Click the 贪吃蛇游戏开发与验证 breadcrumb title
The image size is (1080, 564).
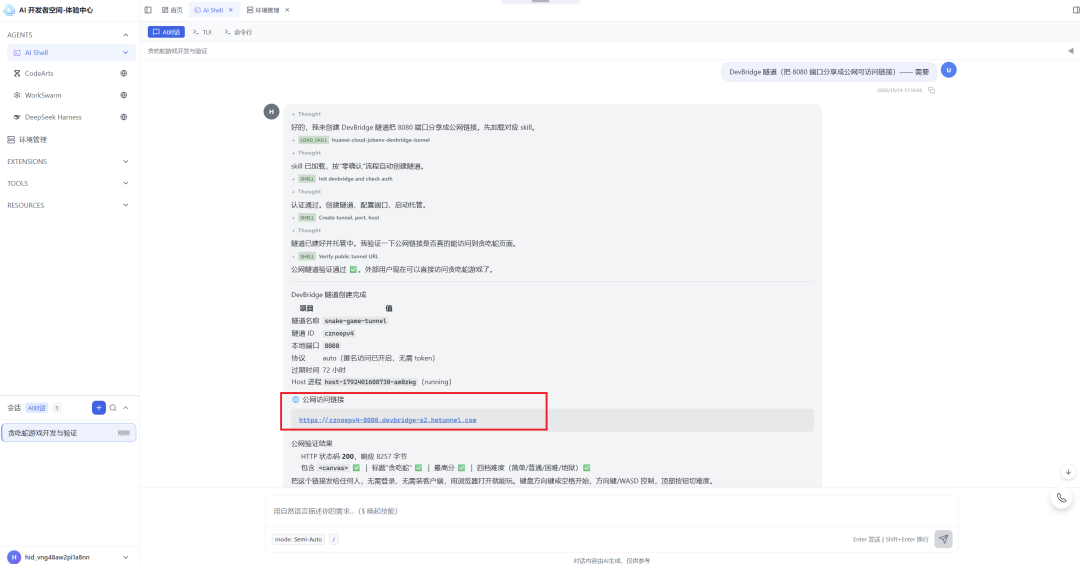click(177, 51)
